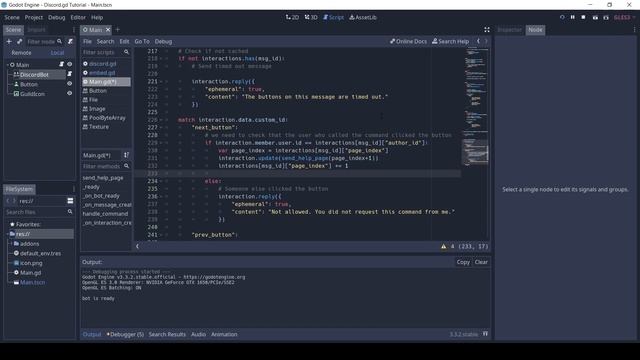Open the script editor Go To menu
Image resolution: width=640 pixels, height=360 pixels.
click(142, 41)
